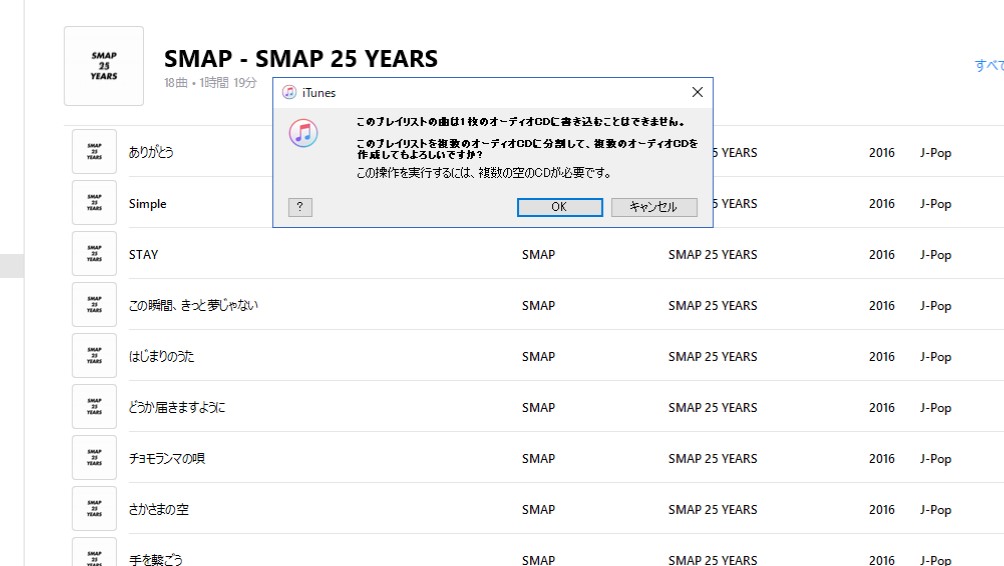Click artist SMAP in チョモランマの唄 row
Screen dimensions: 1004x566
tap(538, 458)
